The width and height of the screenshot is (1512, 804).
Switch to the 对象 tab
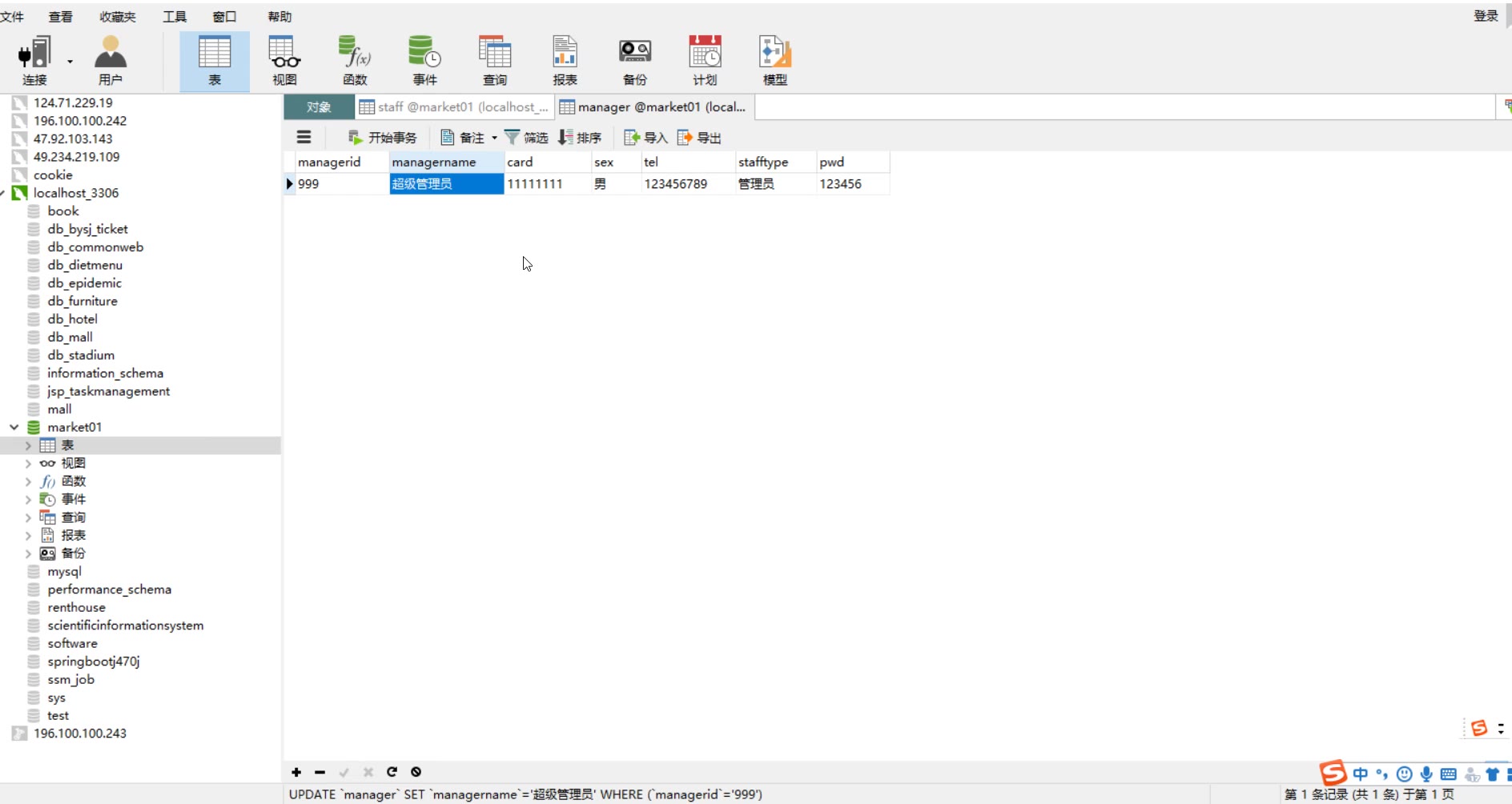(319, 107)
